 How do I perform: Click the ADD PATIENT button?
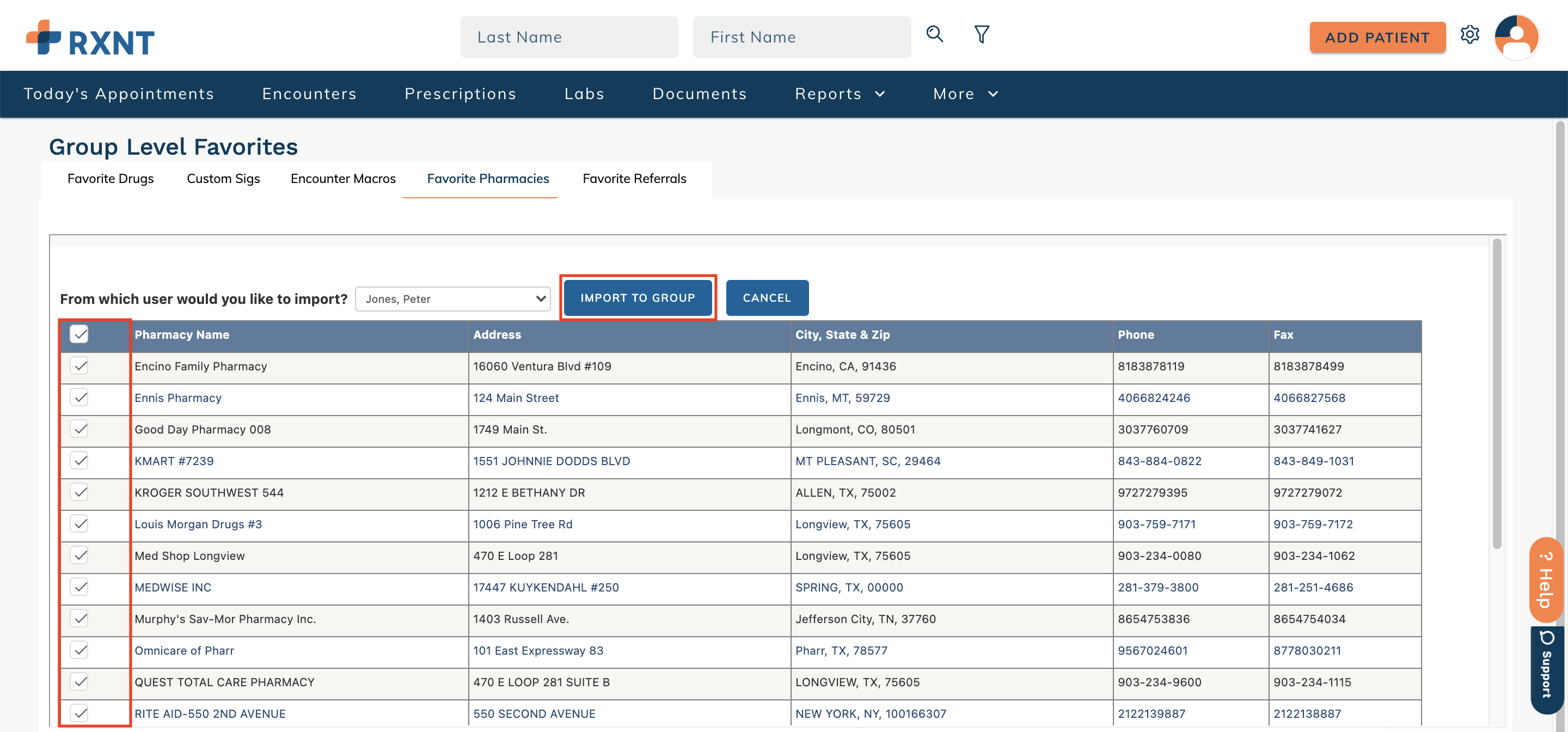click(x=1377, y=37)
